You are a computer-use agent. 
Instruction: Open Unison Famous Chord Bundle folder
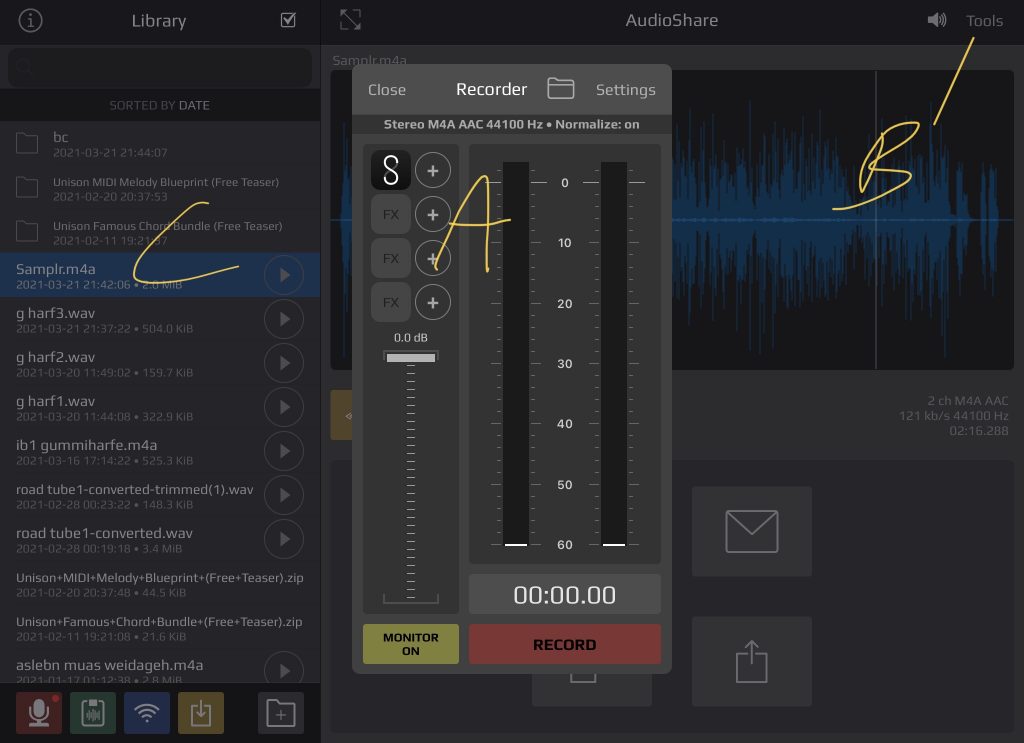pos(160,232)
